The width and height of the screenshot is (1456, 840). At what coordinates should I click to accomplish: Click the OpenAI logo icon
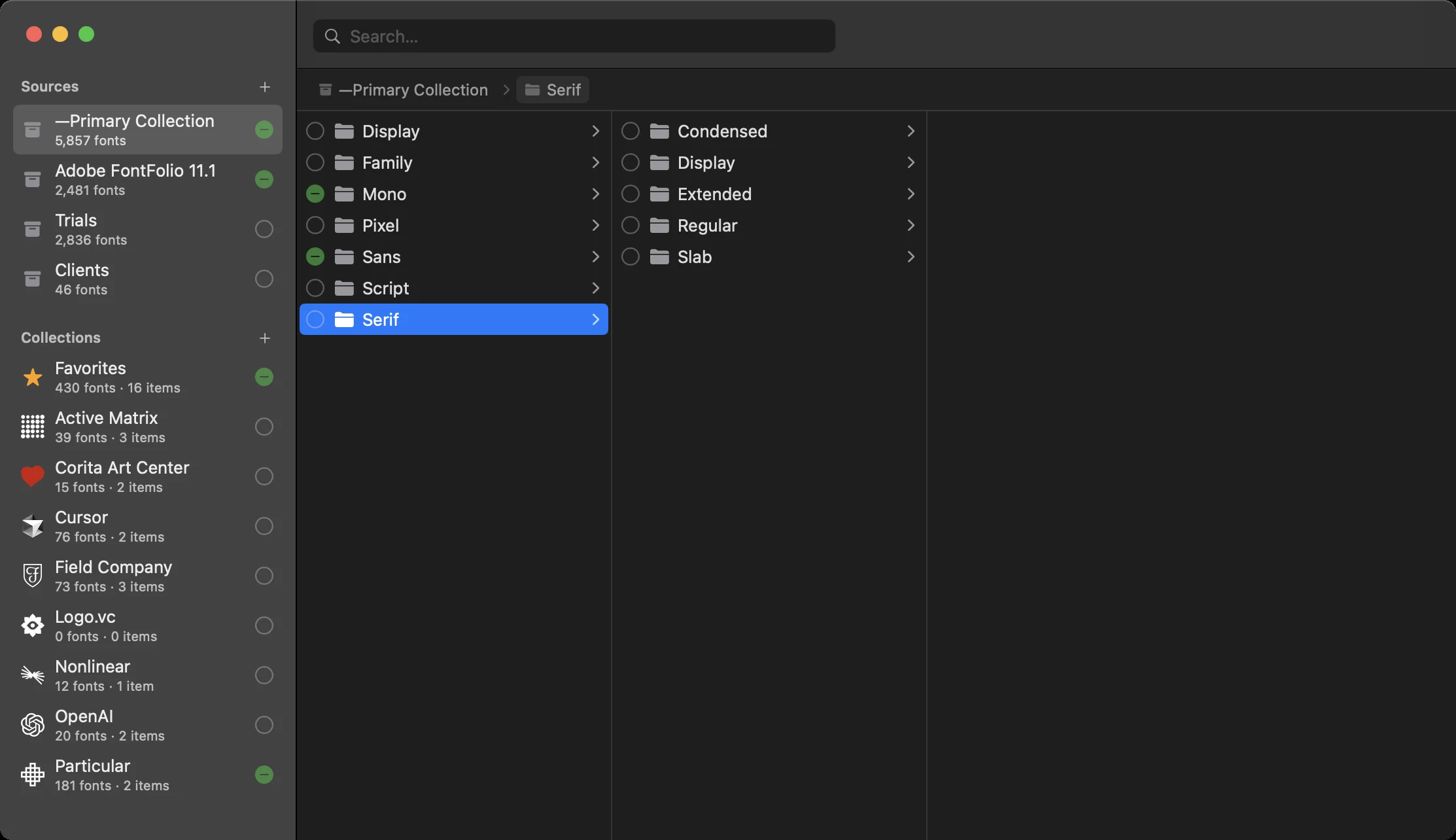tap(33, 725)
